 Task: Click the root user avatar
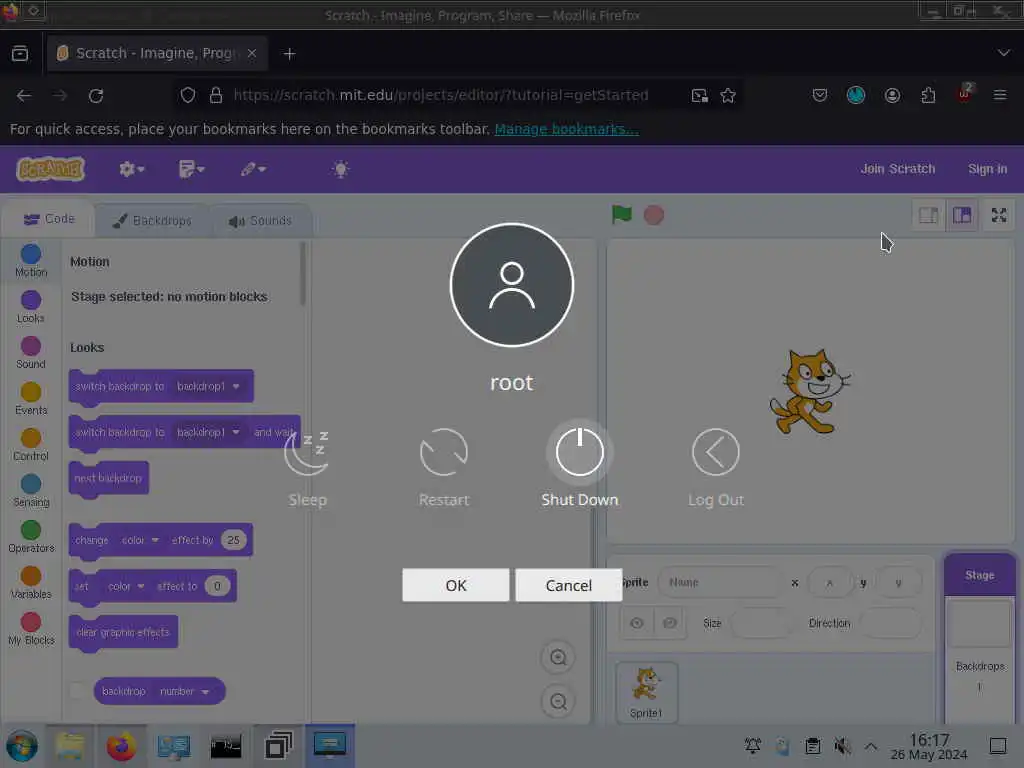click(x=512, y=285)
